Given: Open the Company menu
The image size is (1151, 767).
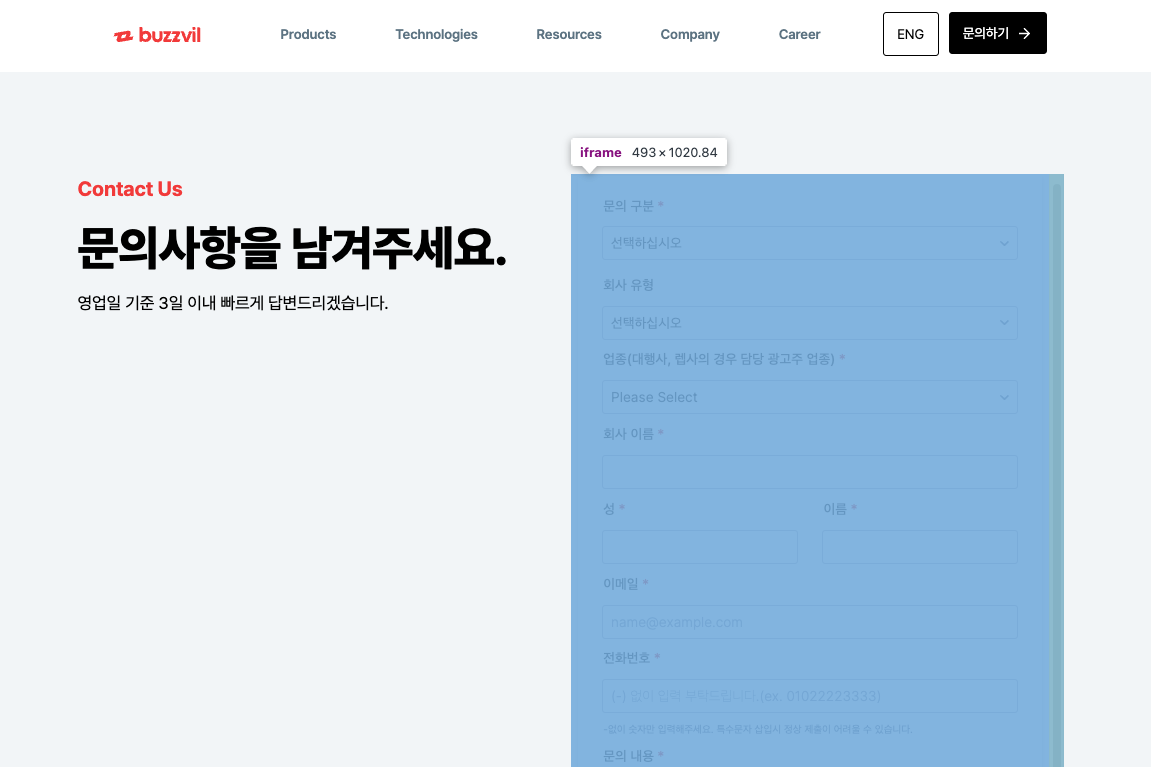Looking at the screenshot, I should click(690, 34).
